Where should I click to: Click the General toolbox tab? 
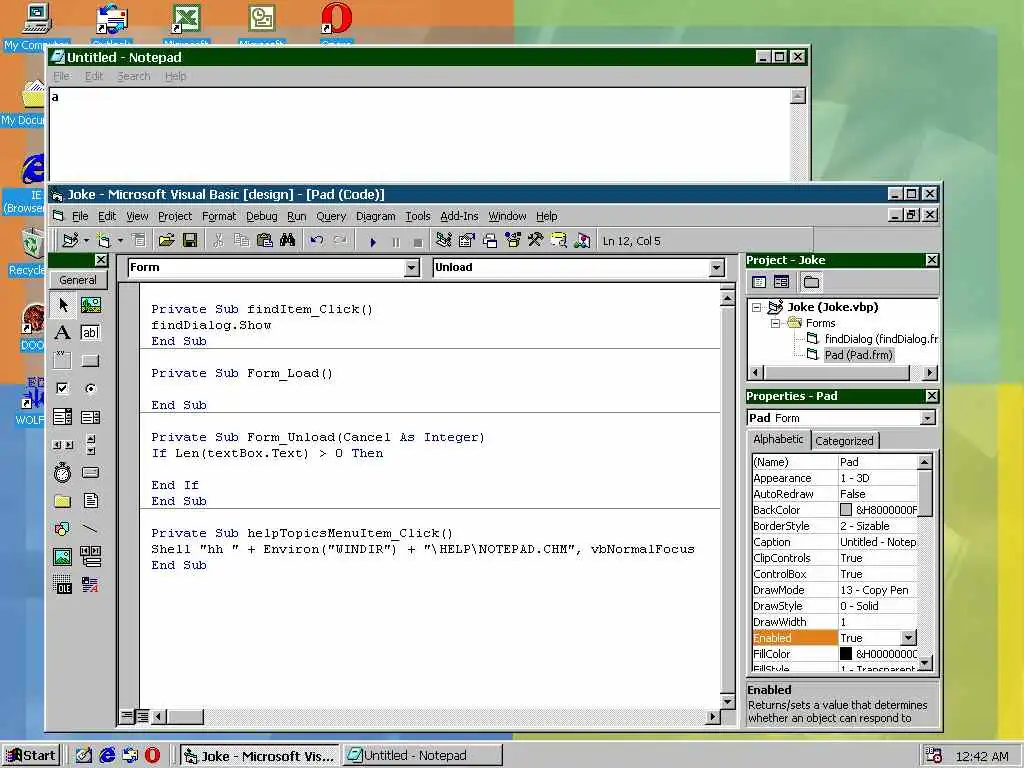click(78, 280)
